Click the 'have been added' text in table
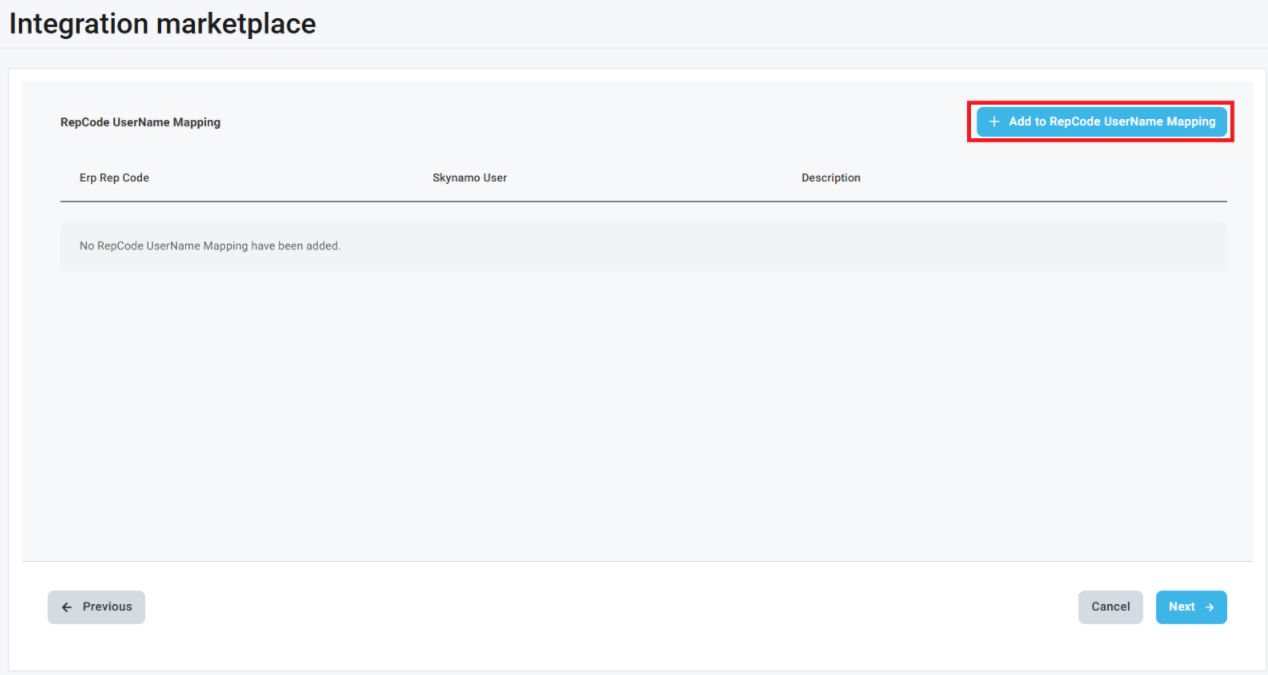This screenshot has width=1268, height=675. pyautogui.click(x=296, y=246)
